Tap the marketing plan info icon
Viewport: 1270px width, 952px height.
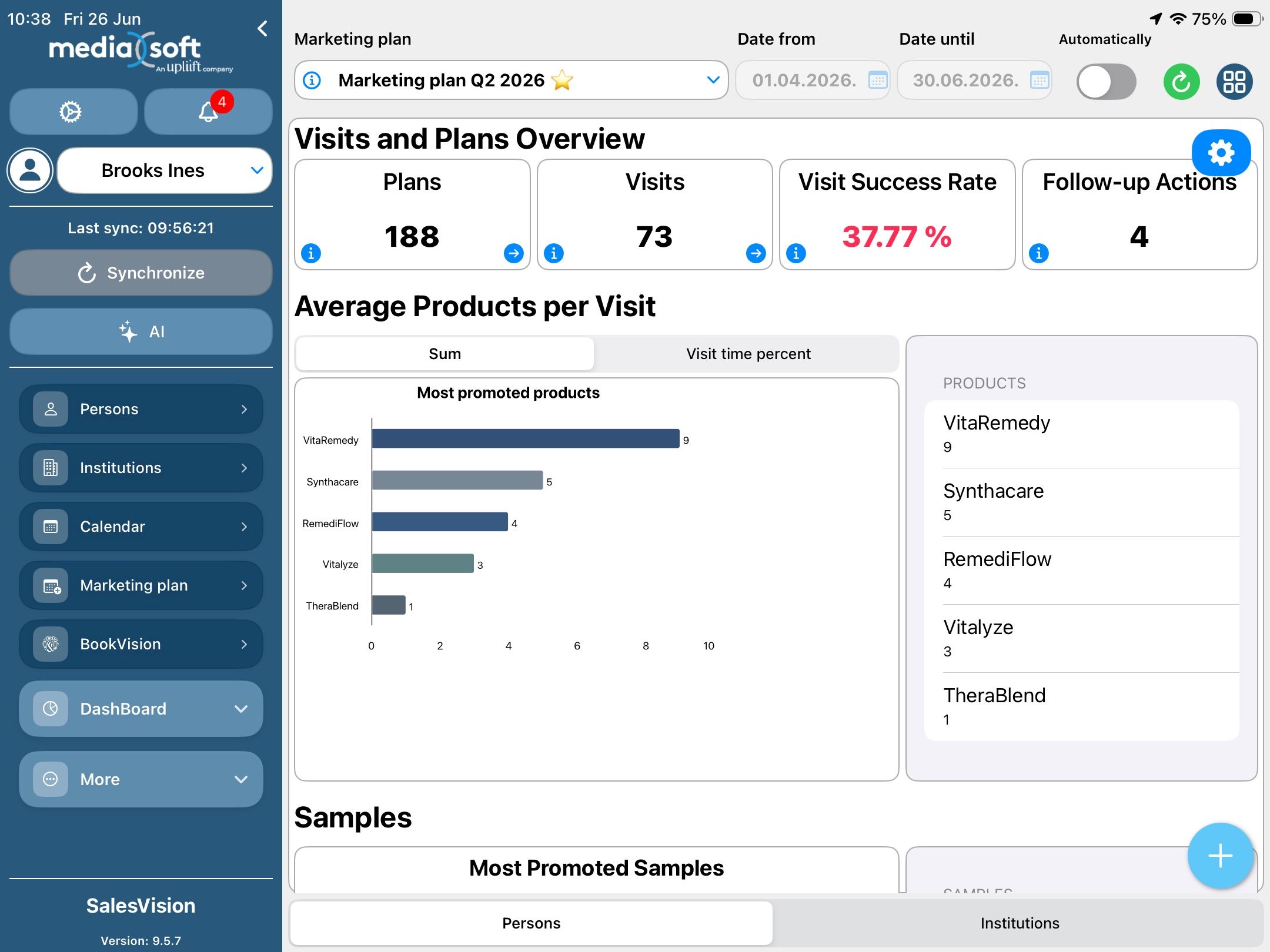tap(312, 80)
